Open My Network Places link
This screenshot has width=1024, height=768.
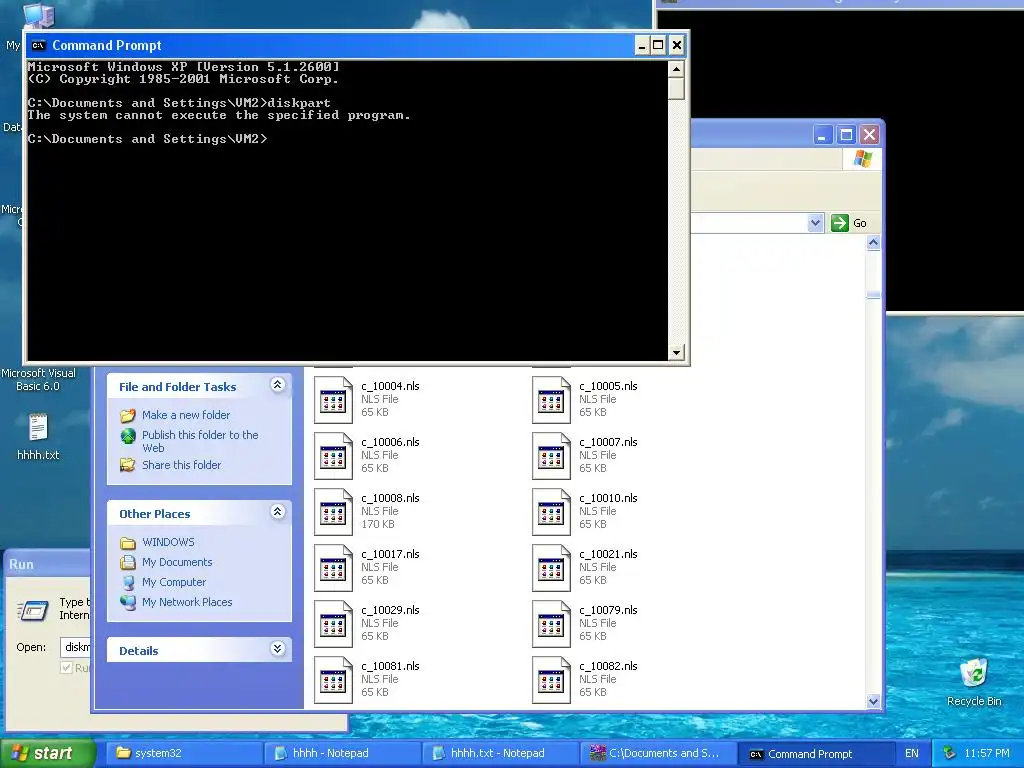(187, 602)
